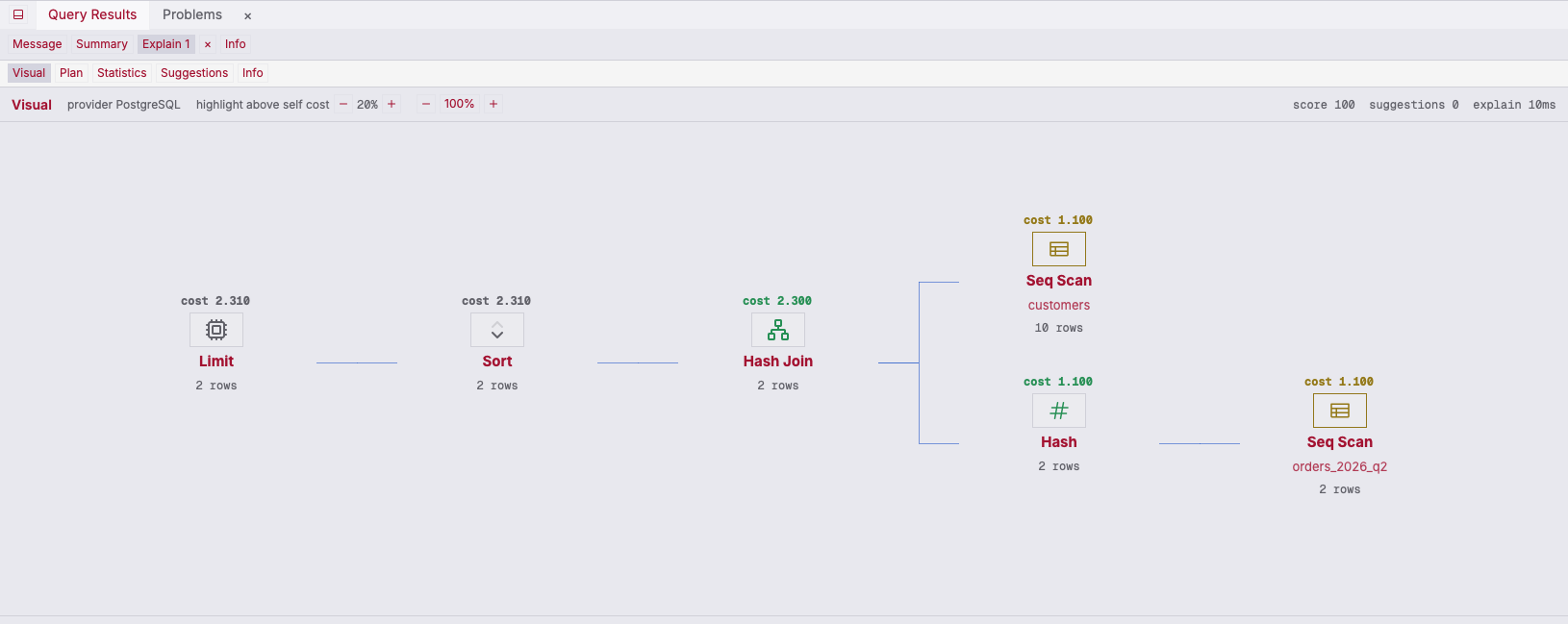Select the Explain 1 tab
Screen dimensions: 1568x624
point(166,44)
